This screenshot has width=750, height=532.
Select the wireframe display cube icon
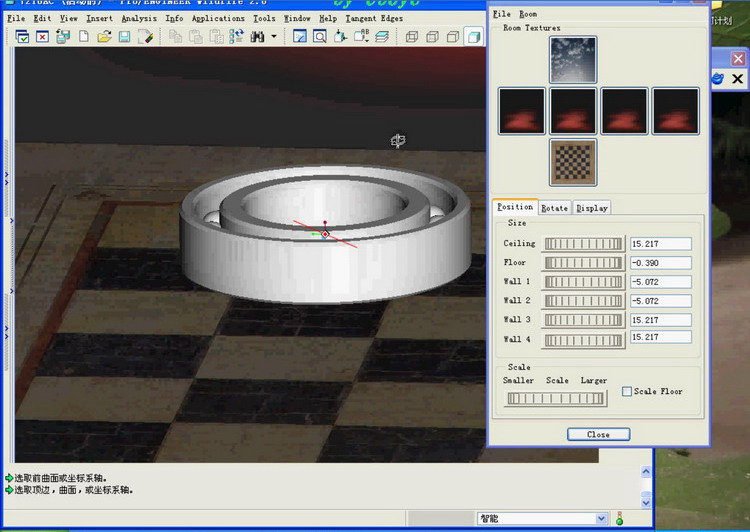411,37
